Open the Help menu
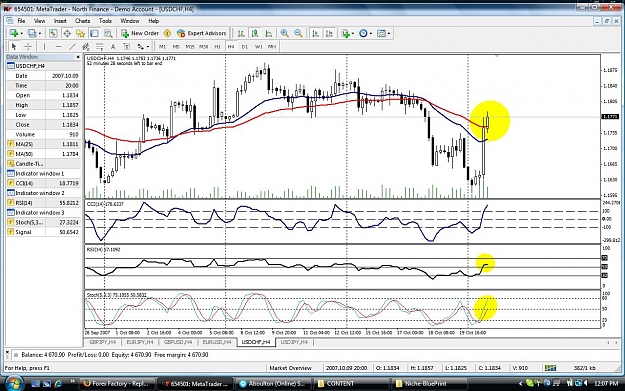Image resolution: width=625 pixels, height=391 pixels. pyautogui.click(x=153, y=21)
